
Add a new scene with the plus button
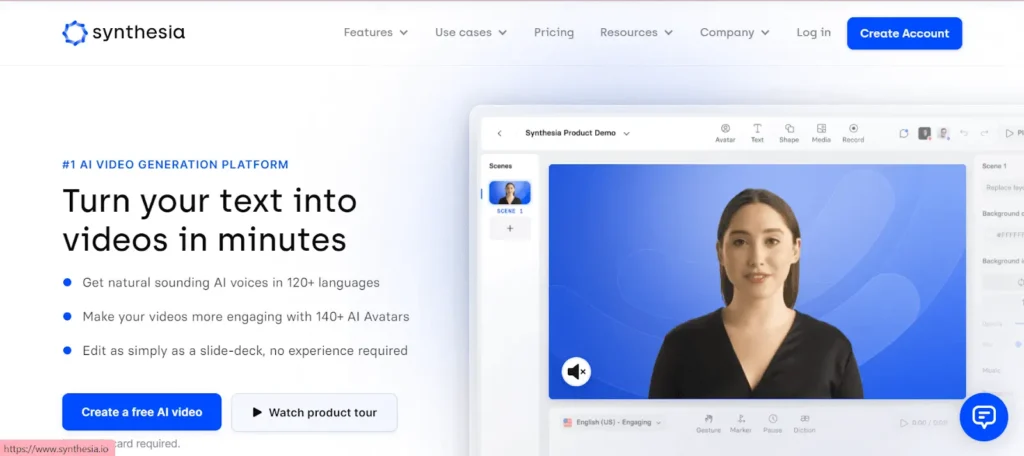pos(510,229)
